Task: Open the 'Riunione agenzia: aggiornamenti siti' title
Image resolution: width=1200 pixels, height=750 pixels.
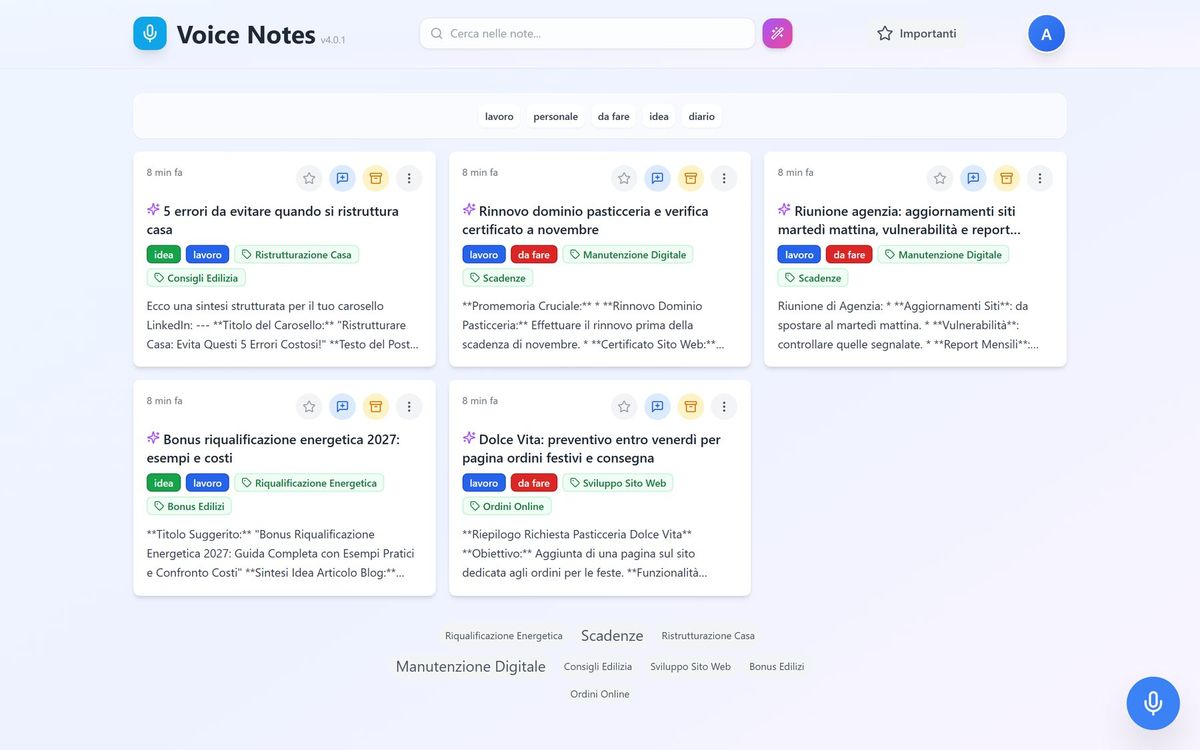Action: point(900,220)
